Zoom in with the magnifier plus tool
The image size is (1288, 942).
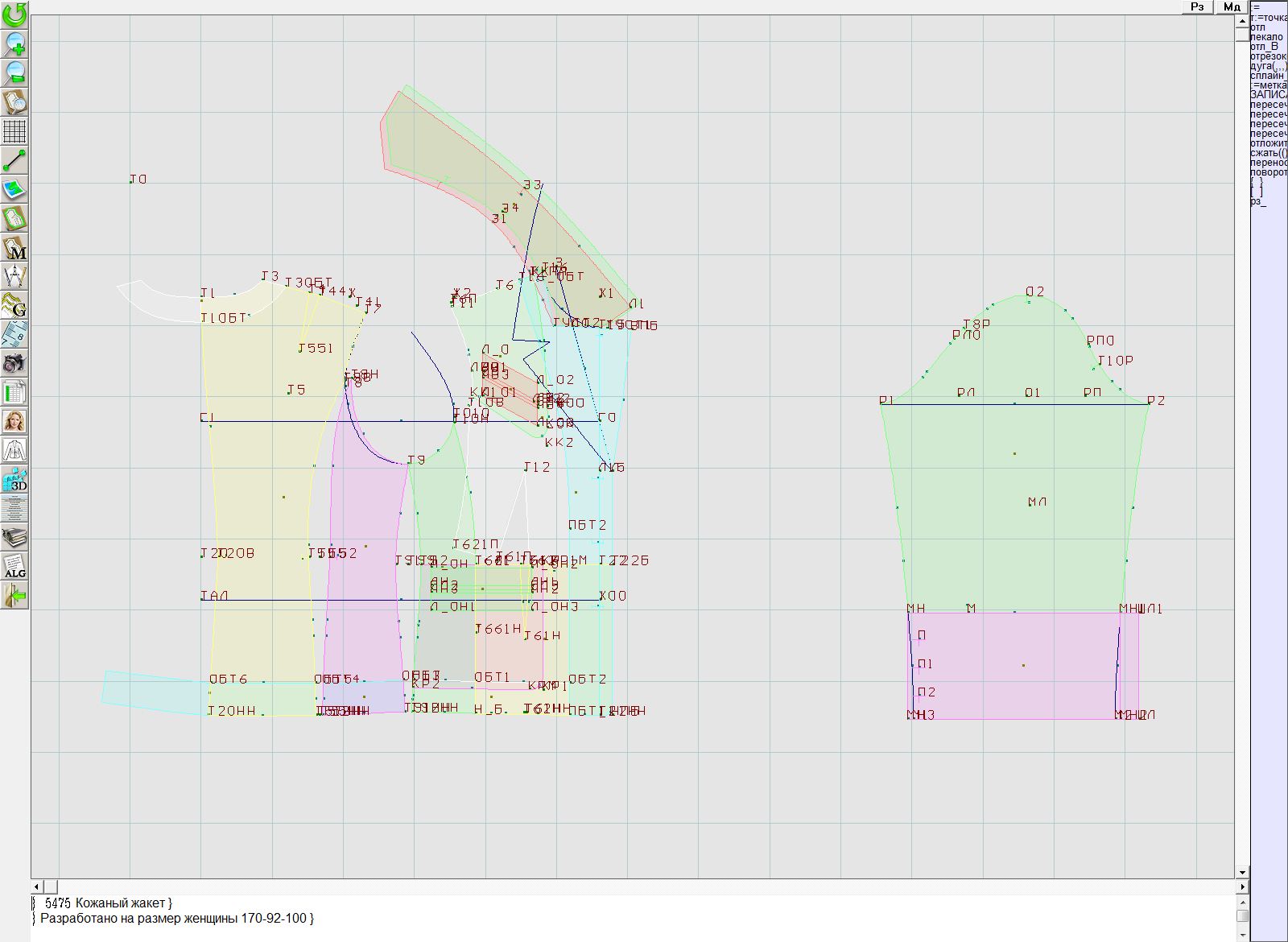coord(14,43)
